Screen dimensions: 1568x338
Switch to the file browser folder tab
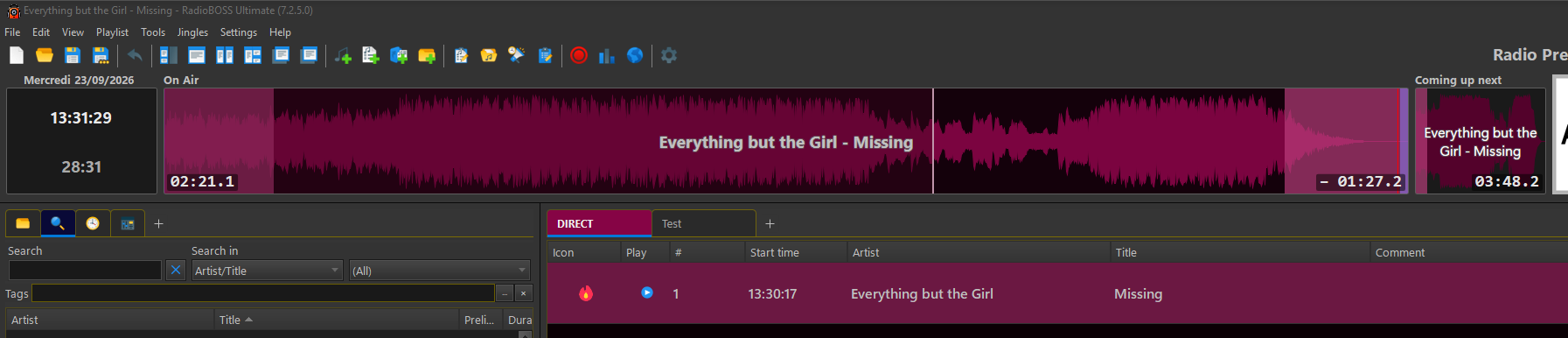[x=23, y=223]
